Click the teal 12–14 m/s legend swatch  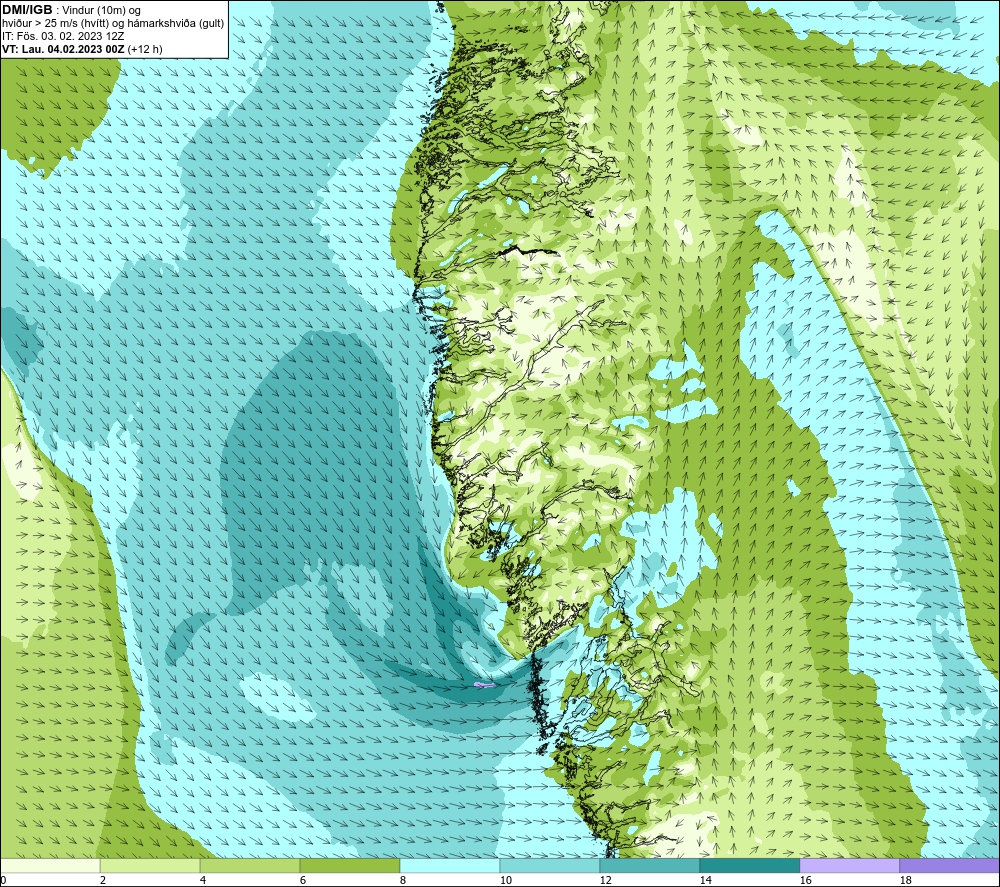pos(649,865)
